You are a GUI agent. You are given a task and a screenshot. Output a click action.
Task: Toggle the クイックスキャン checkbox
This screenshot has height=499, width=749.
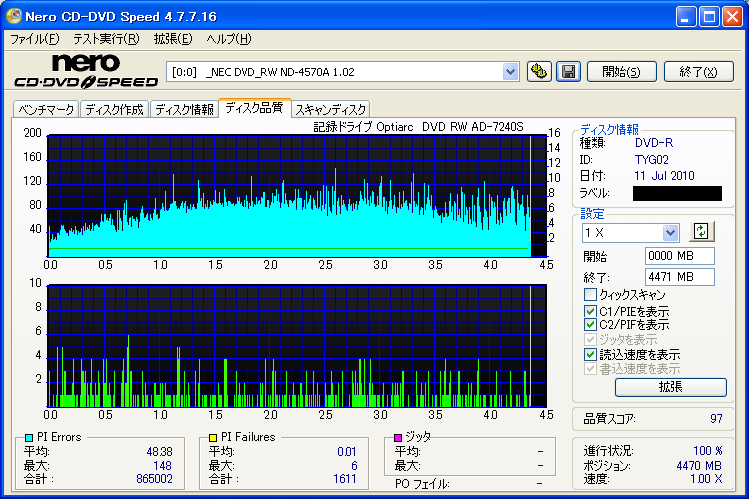590,294
